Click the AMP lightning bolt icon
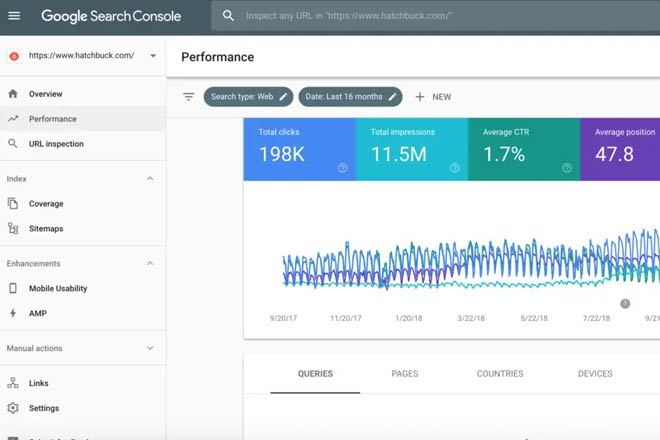 click(13, 313)
